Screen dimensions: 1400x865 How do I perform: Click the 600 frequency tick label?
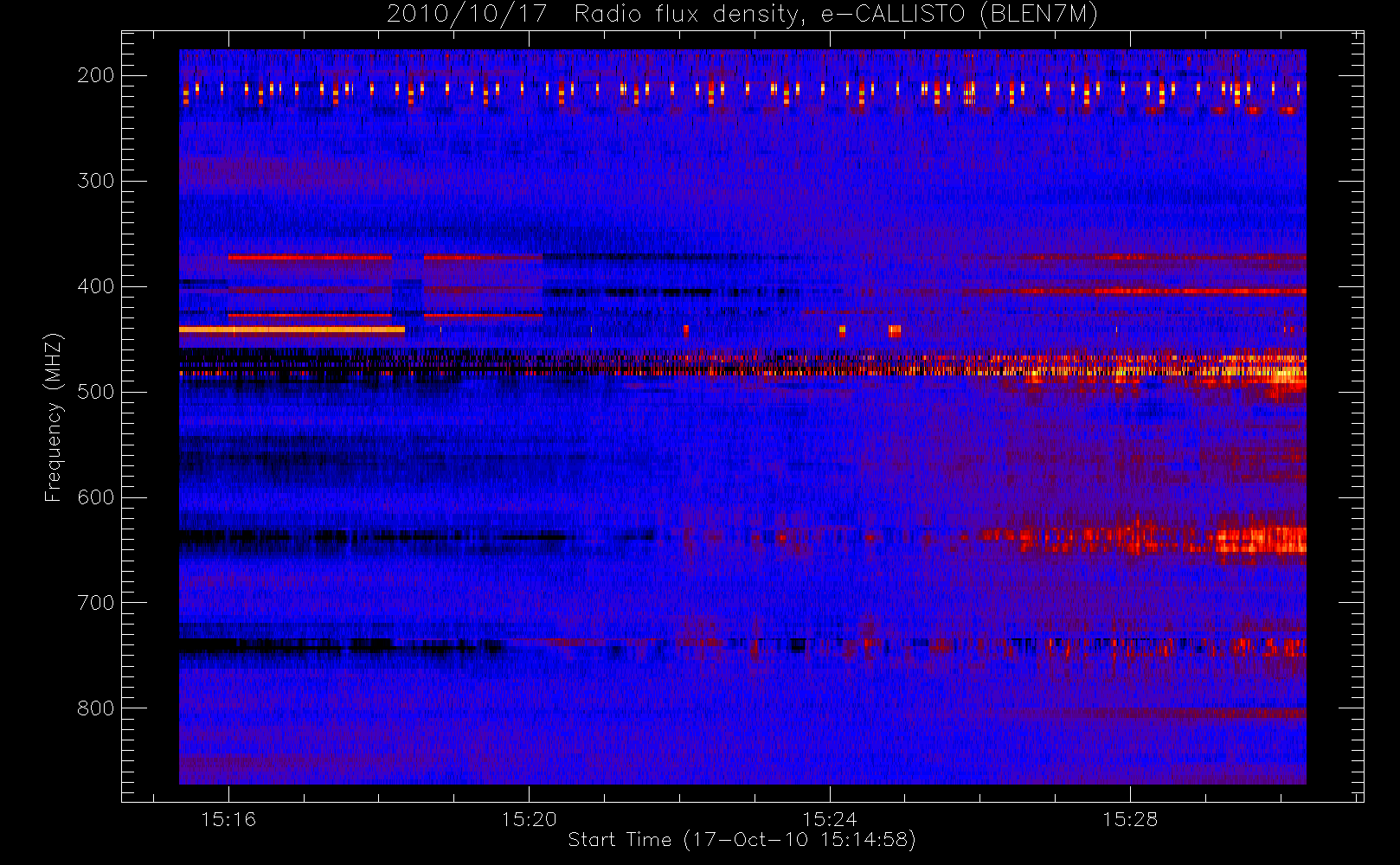(96, 497)
